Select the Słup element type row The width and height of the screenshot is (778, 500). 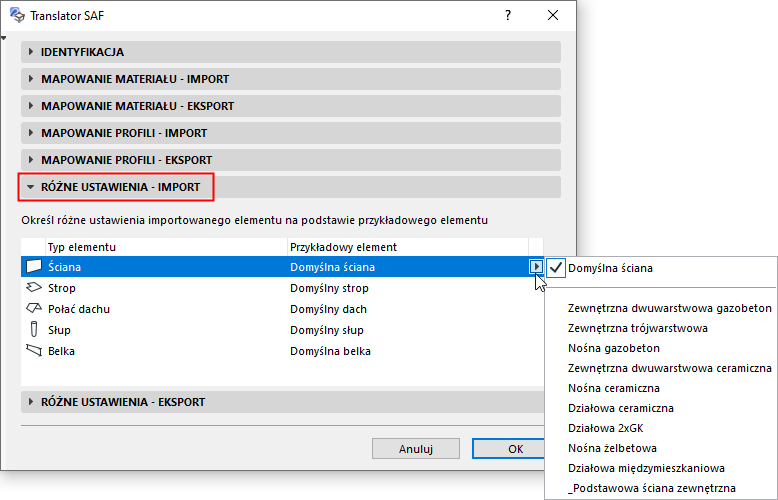click(x=282, y=330)
